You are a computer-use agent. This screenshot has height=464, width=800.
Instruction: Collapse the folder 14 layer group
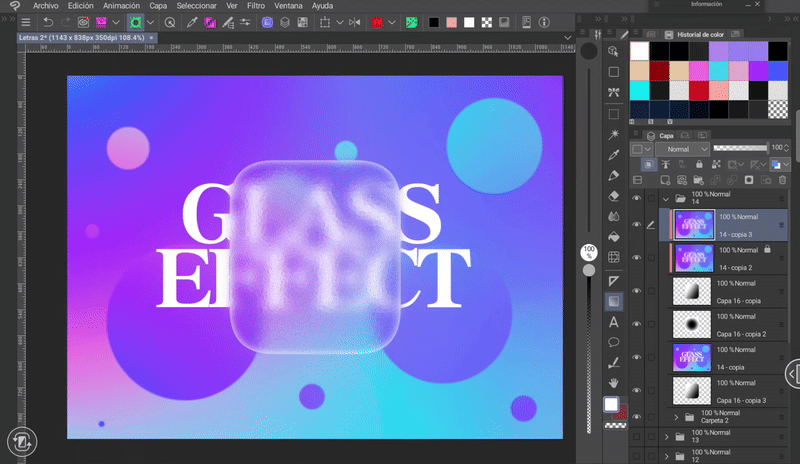667,199
